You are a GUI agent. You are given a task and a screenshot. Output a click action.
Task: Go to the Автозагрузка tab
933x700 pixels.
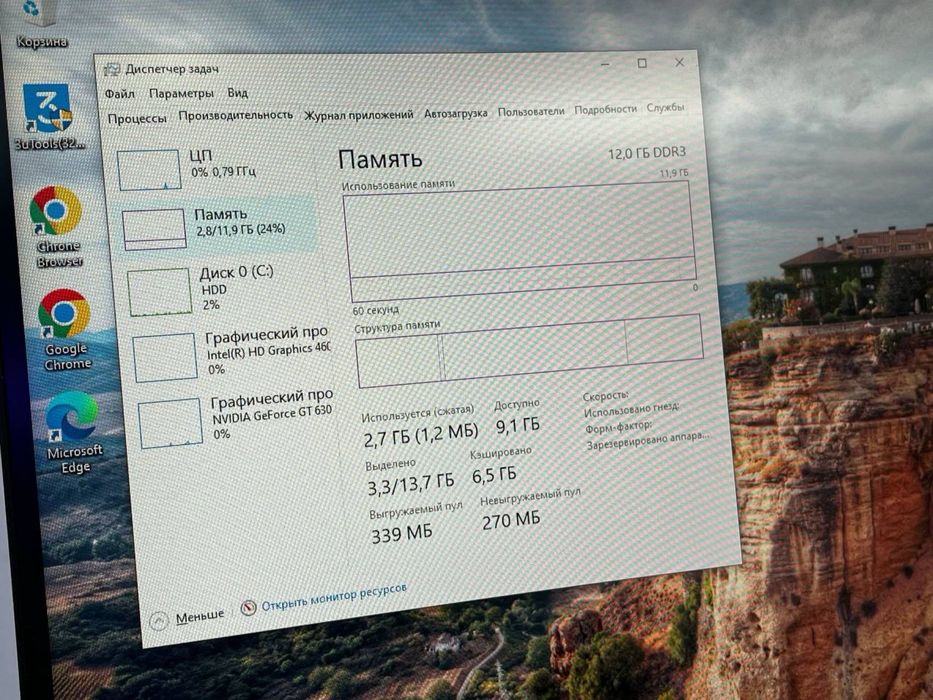(x=456, y=112)
